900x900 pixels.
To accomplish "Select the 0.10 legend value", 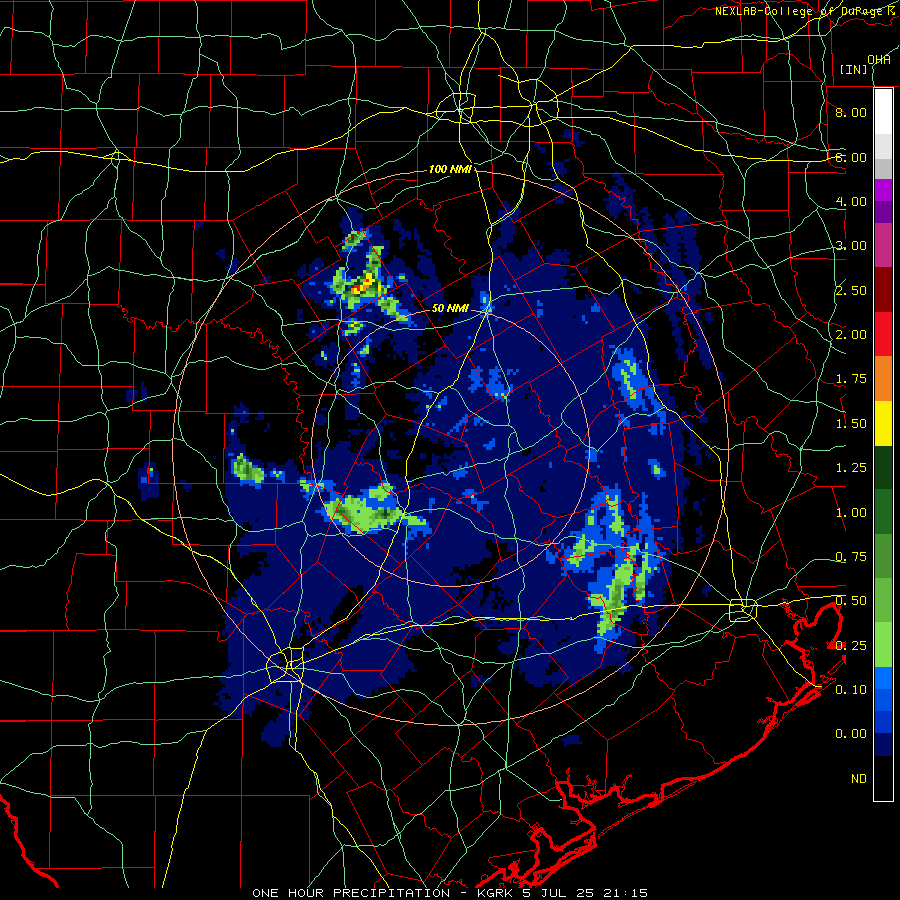I will click(x=851, y=690).
